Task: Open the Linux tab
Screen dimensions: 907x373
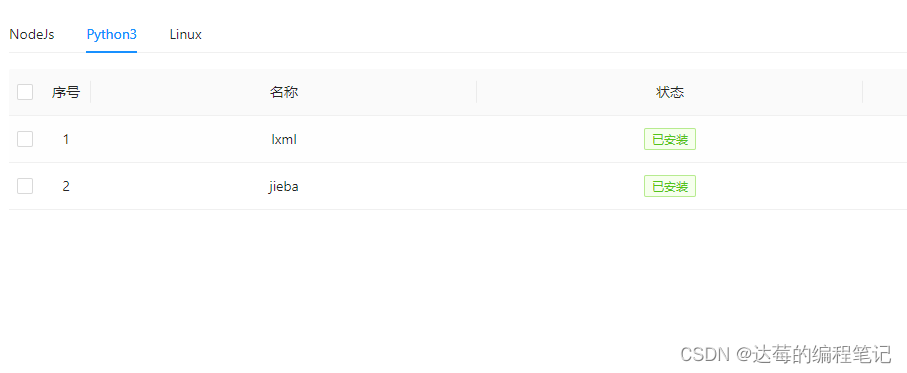Action: (x=186, y=34)
